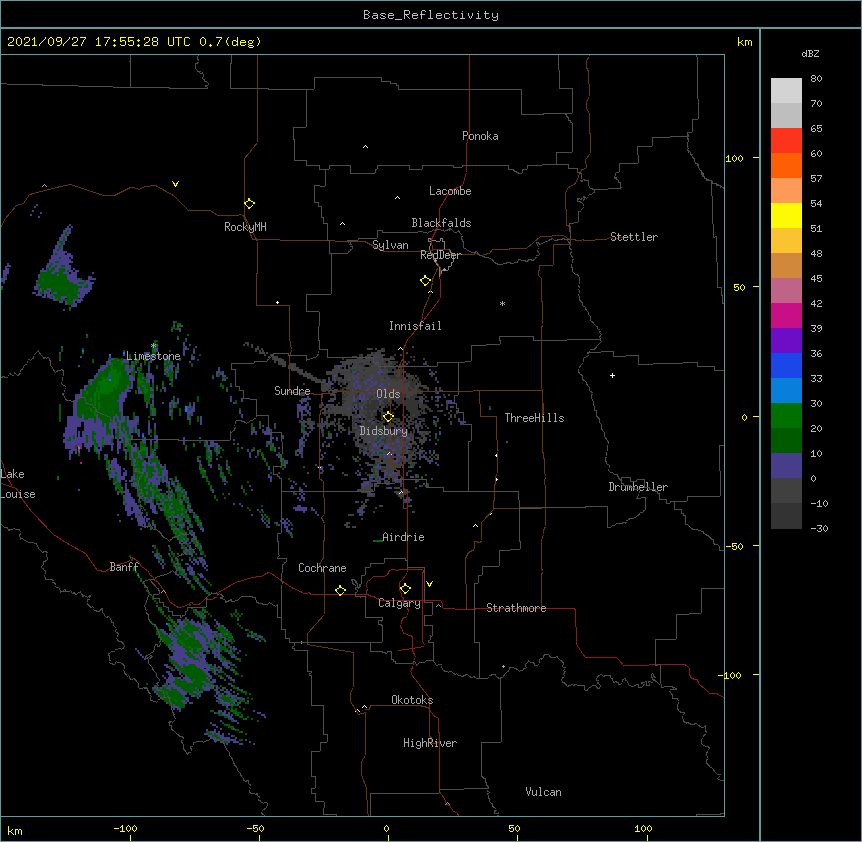Viewport: 862px width, 842px height.
Task: Click the Calgary city label
Action: tap(400, 603)
